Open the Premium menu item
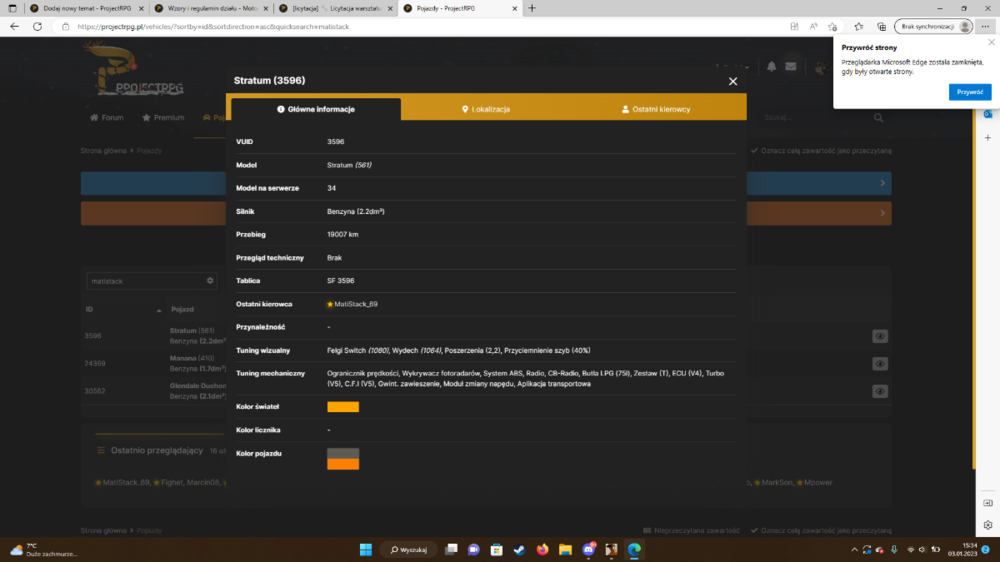The width and height of the screenshot is (1000, 562). point(163,117)
